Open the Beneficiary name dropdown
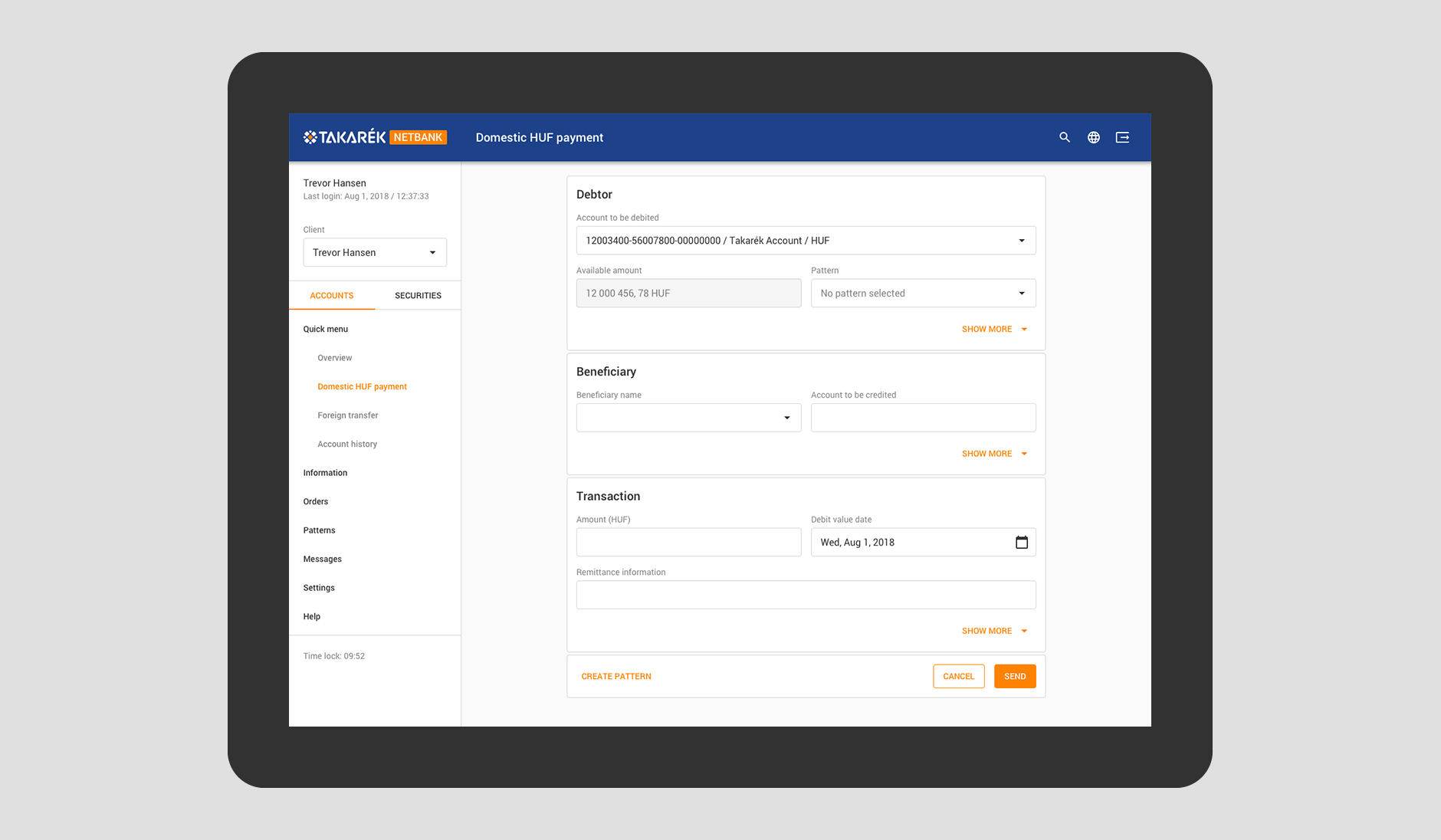 pyautogui.click(x=688, y=418)
